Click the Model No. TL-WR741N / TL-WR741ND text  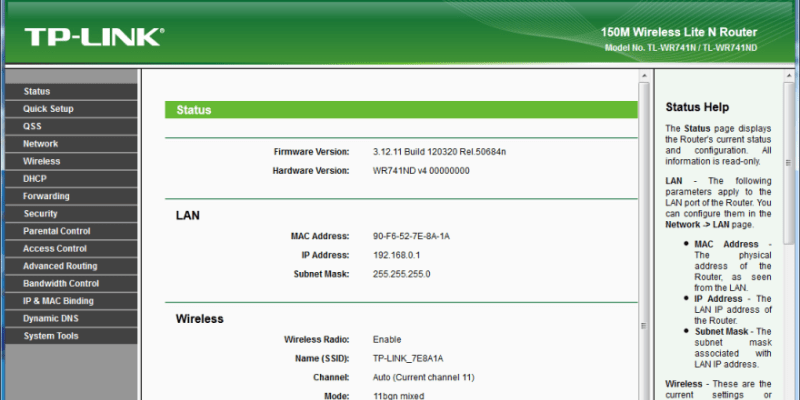[681, 48]
